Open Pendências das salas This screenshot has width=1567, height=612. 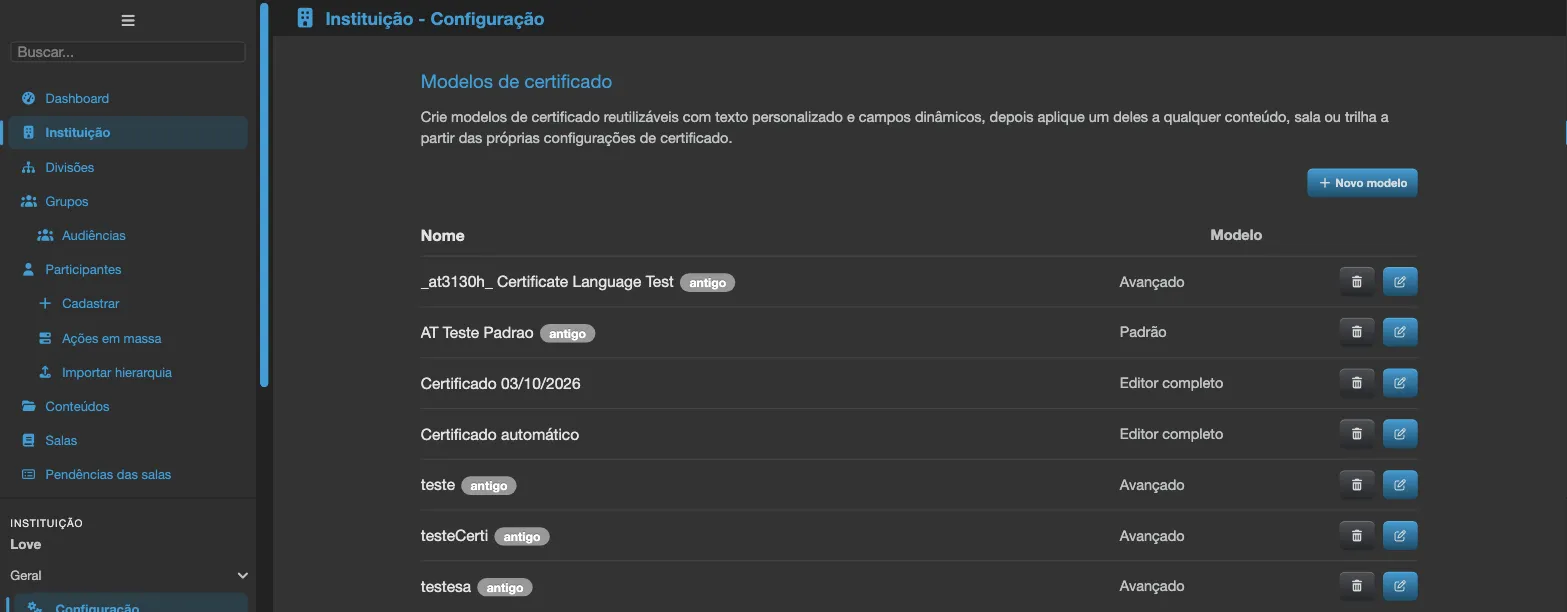[108, 474]
